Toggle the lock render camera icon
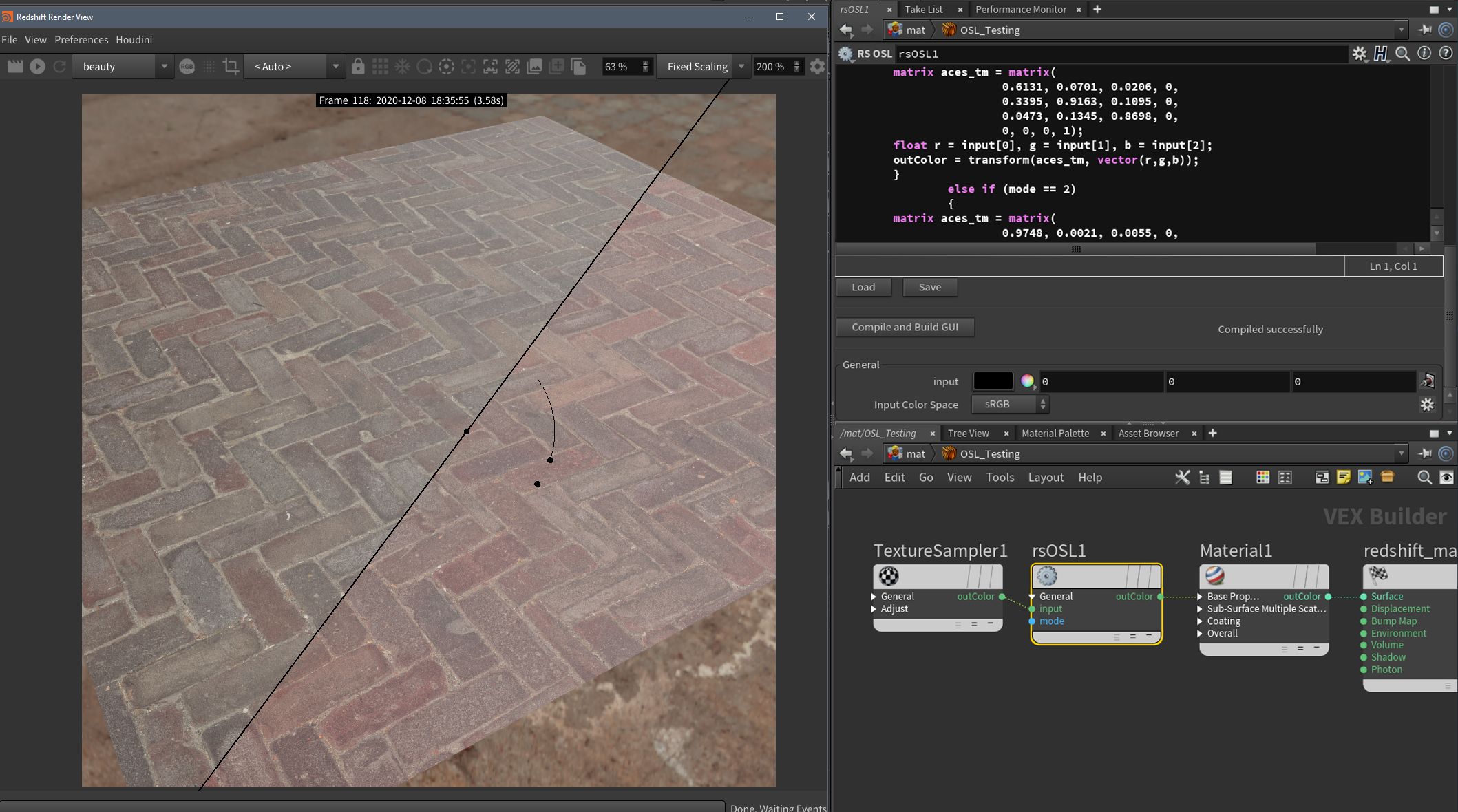1458x812 pixels. [x=358, y=66]
